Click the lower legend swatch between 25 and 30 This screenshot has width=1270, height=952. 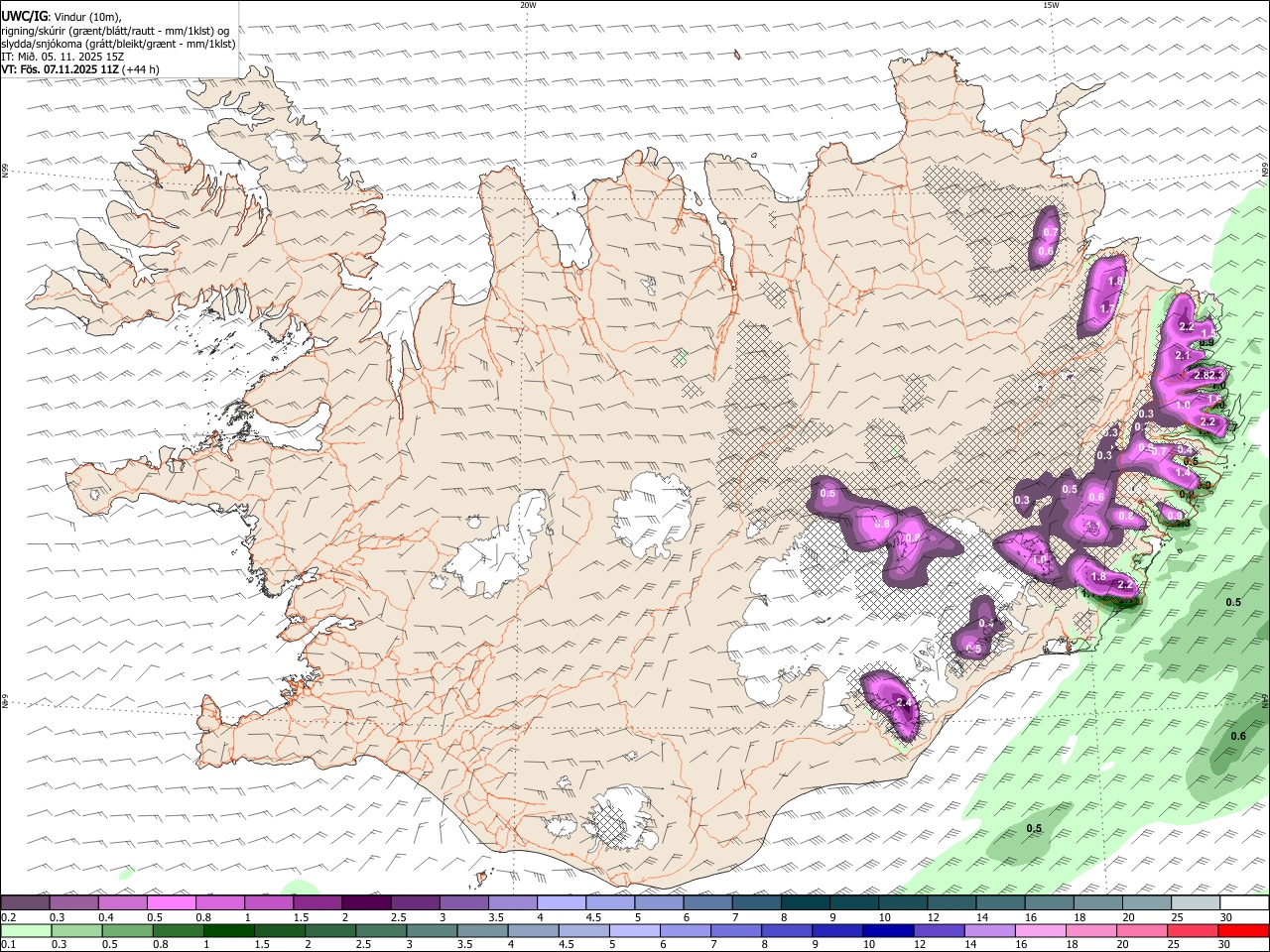(x=1193, y=931)
